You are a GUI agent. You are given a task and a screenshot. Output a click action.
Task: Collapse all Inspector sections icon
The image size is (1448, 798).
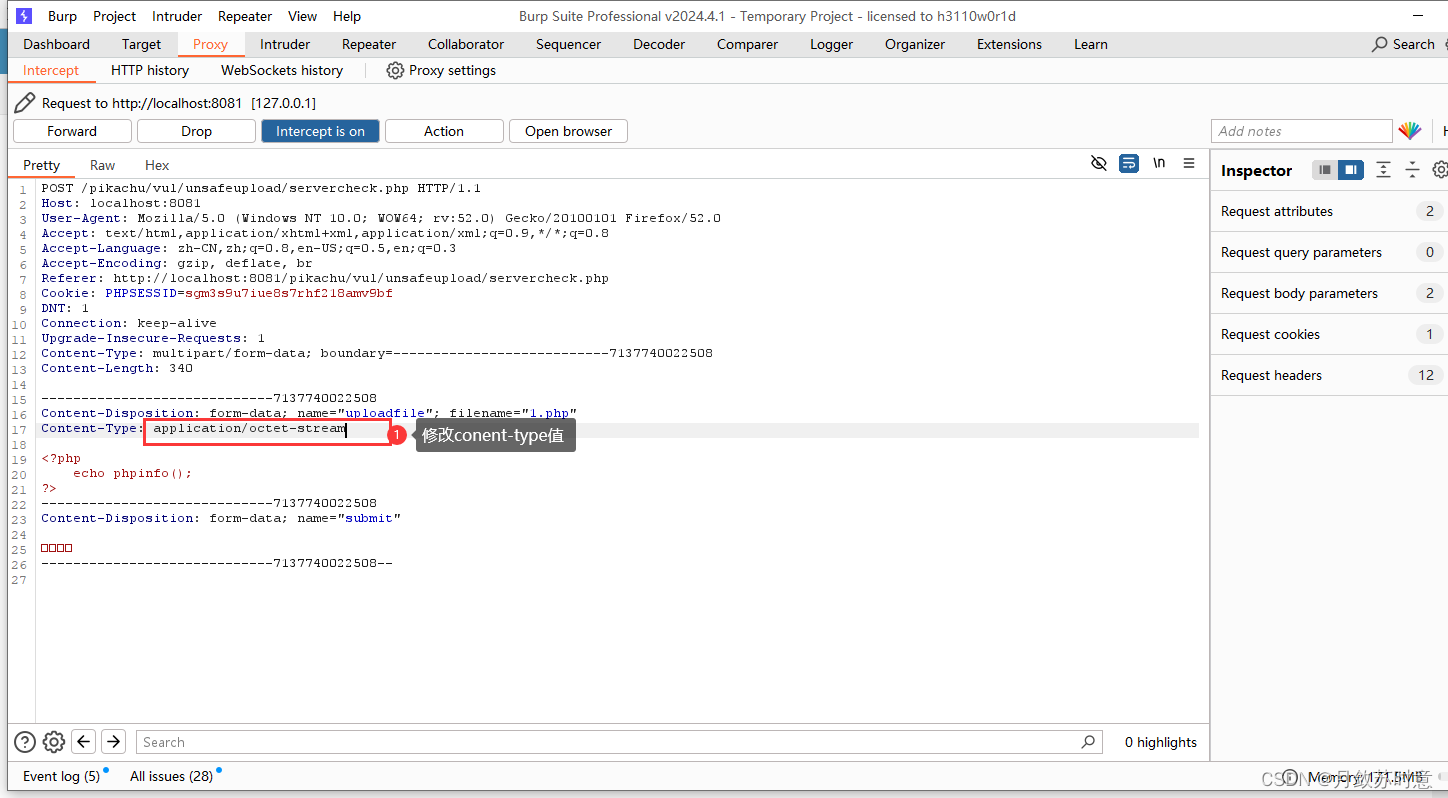pyautogui.click(x=1412, y=170)
